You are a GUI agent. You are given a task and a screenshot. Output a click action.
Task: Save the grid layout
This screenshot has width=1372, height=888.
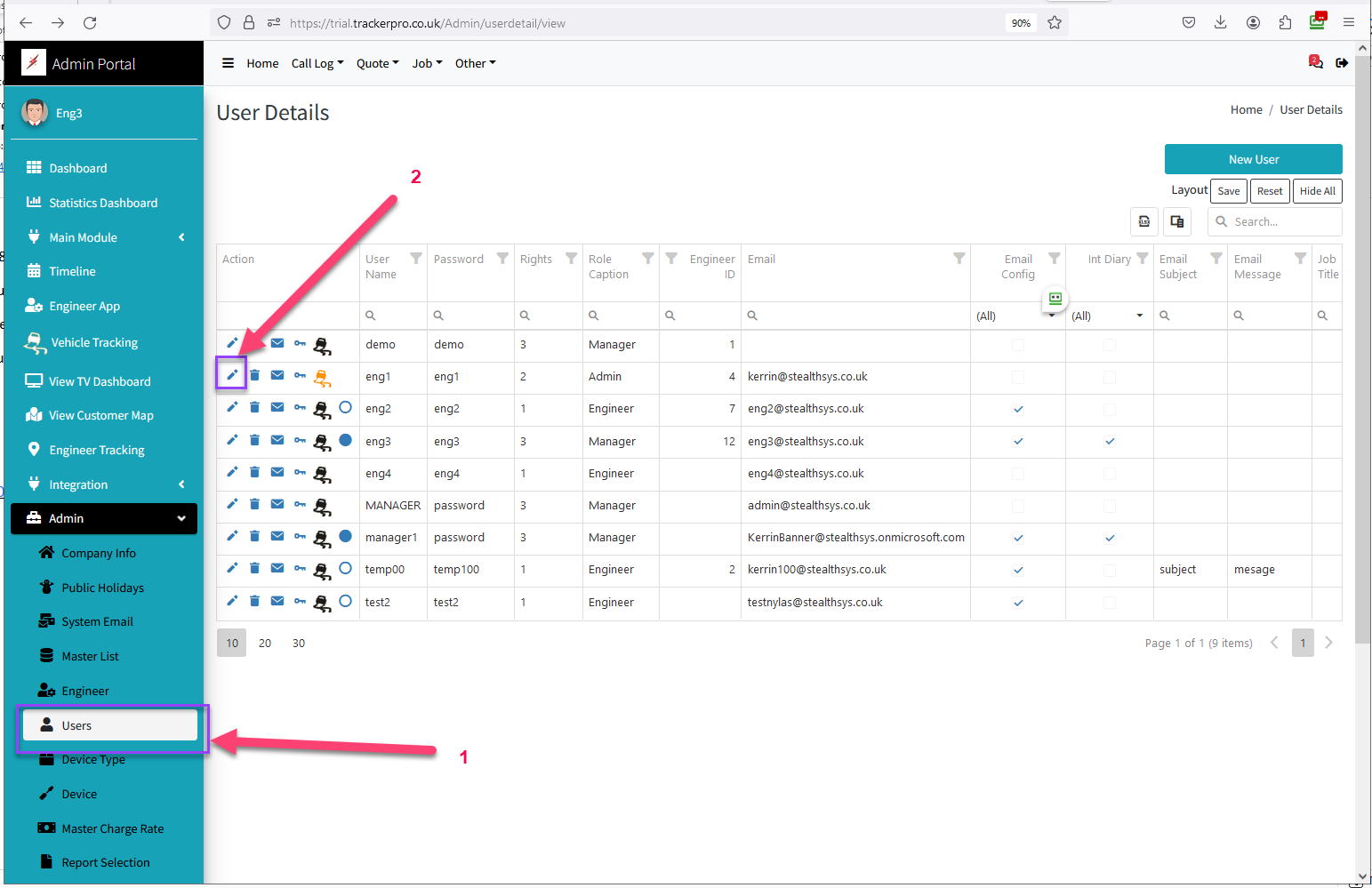coord(1229,191)
